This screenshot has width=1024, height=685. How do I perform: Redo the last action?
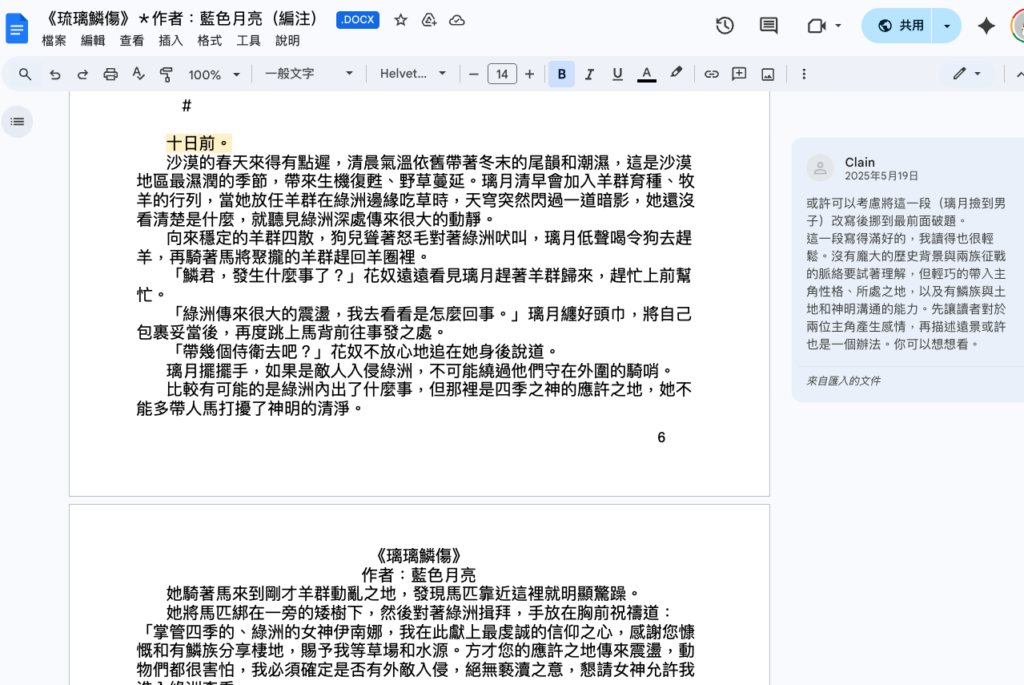[82, 74]
